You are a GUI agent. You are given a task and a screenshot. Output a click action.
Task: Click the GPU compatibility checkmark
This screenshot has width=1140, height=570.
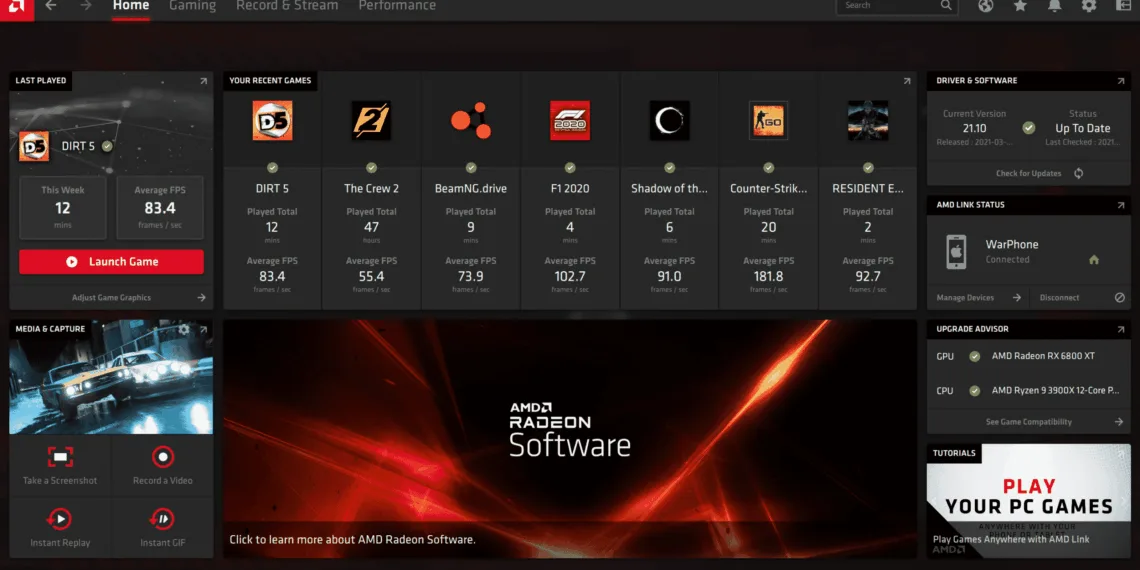(x=974, y=356)
